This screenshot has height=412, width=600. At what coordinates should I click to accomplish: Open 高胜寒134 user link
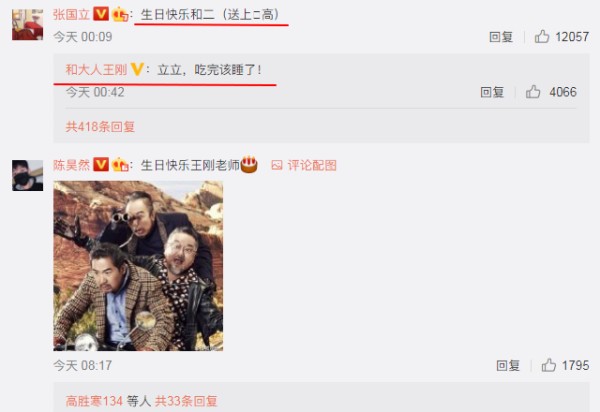pos(94,401)
